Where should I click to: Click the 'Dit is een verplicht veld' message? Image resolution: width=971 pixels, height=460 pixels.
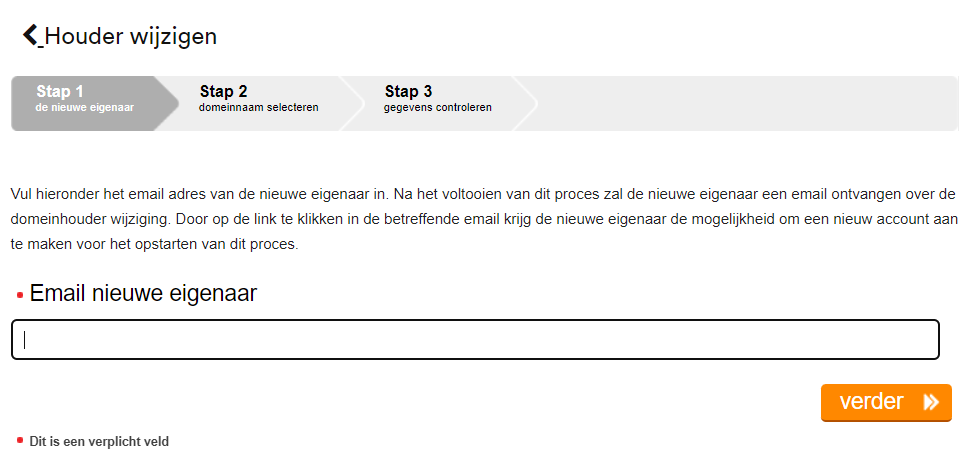click(99, 440)
